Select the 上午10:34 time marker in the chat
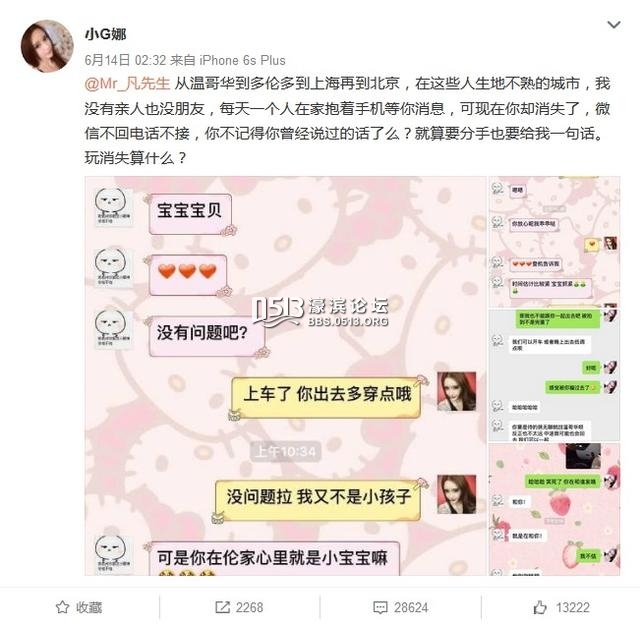The width and height of the screenshot is (640, 626). 285,451
